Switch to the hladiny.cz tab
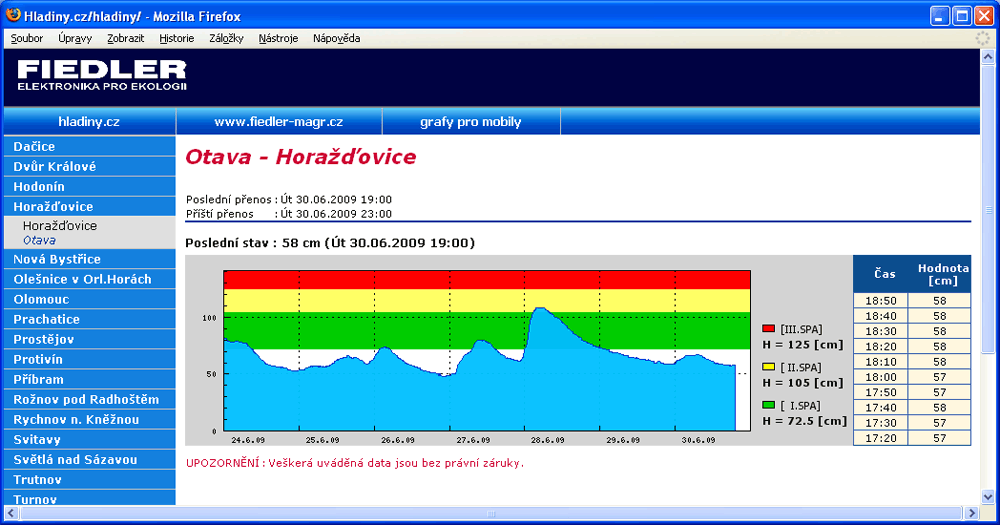The image size is (1000, 525). (89, 121)
